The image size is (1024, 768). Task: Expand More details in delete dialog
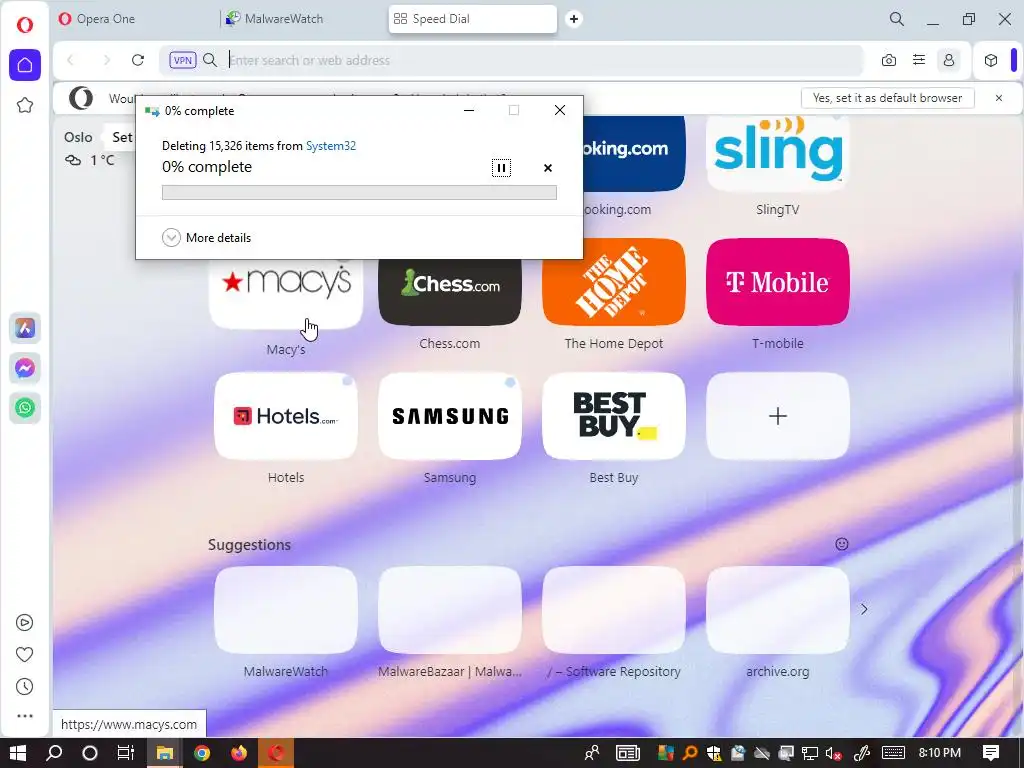[206, 238]
